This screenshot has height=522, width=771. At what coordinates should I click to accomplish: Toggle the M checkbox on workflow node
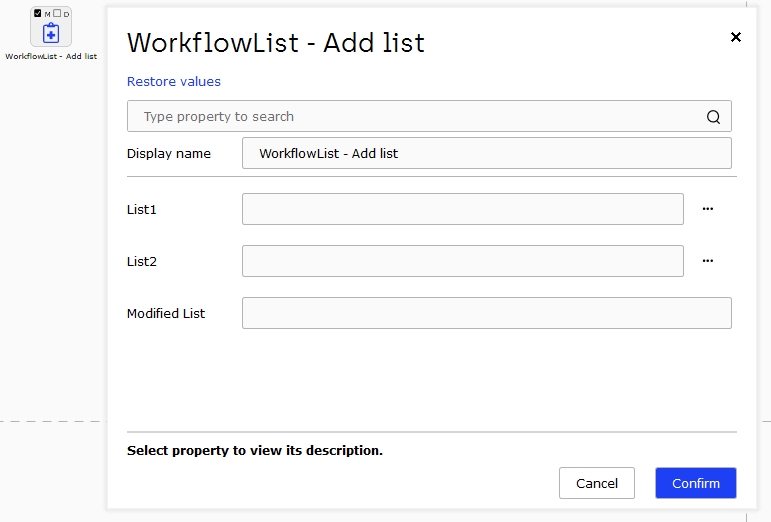[x=38, y=13]
